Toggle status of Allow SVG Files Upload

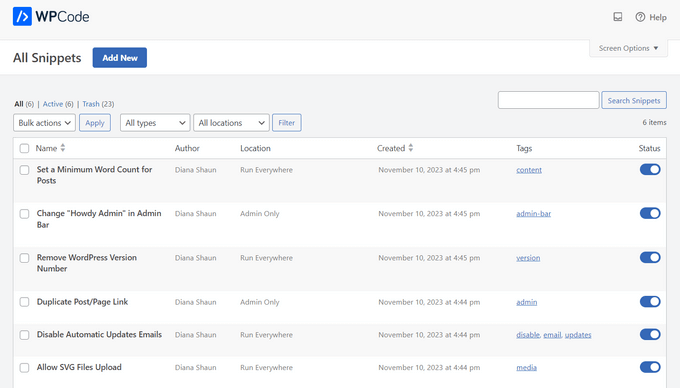tap(650, 367)
